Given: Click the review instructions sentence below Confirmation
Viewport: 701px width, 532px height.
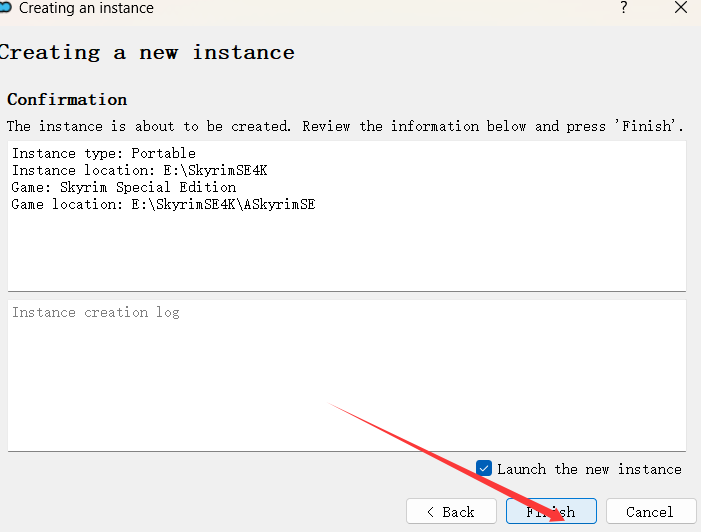Looking at the screenshot, I should 345,126.
